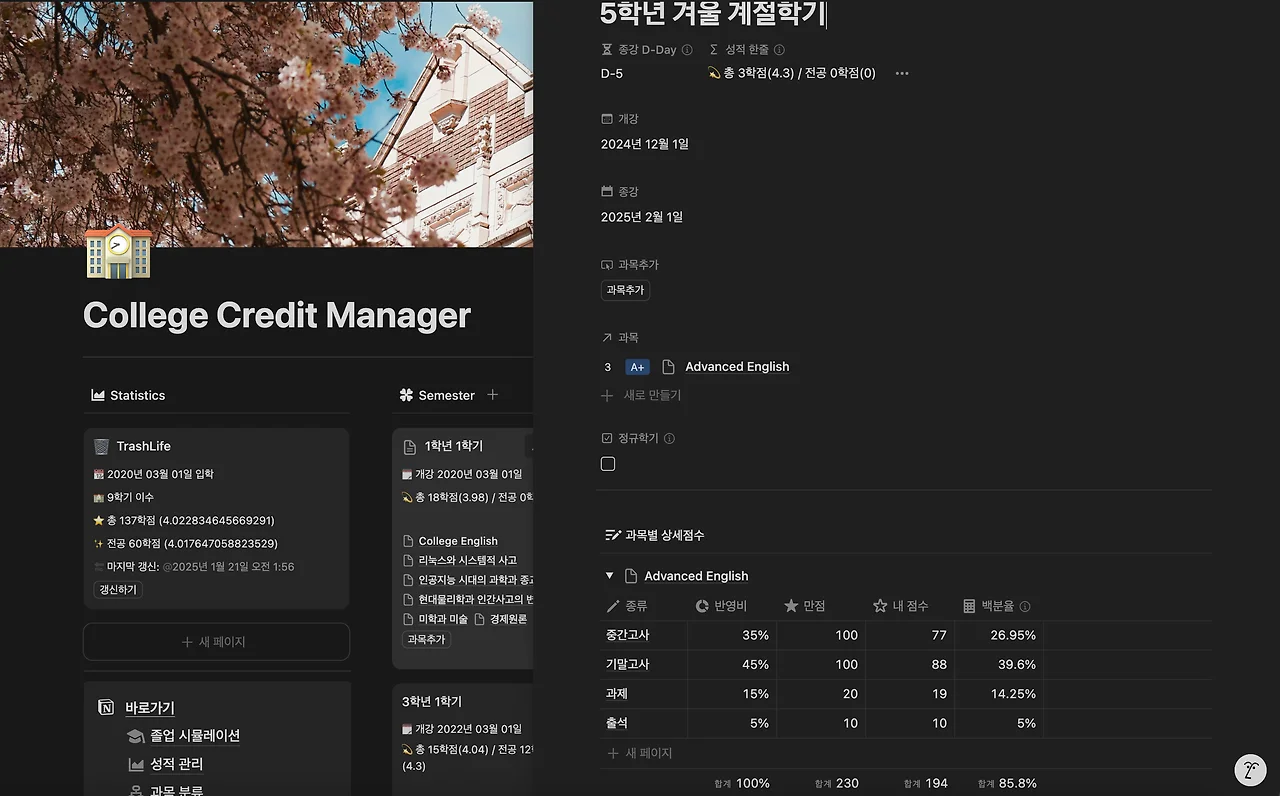Open the 리눅스와 시스템적 사고 course
Viewport: 1280px width, 796px height.
[x=467, y=560]
